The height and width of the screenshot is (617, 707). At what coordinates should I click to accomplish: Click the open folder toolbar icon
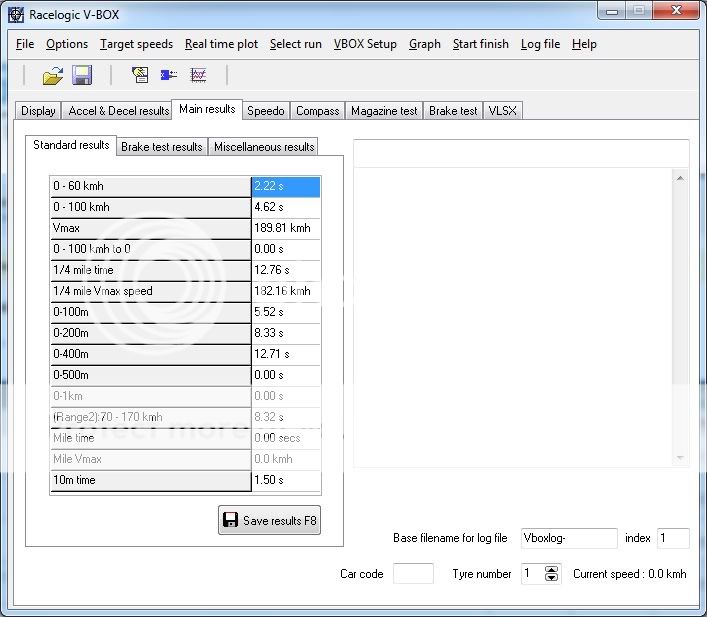(x=53, y=75)
